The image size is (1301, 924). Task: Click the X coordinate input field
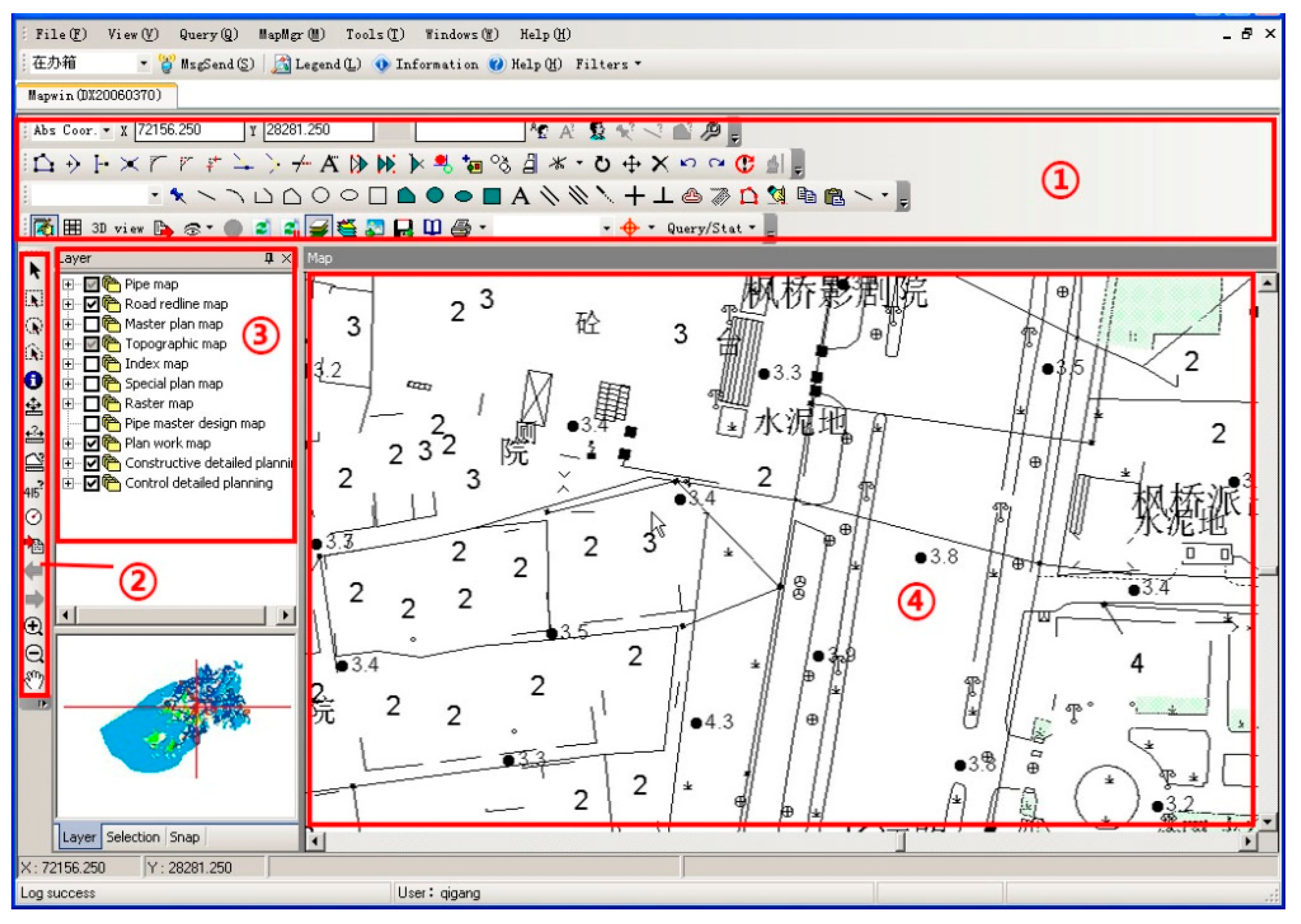point(189,131)
